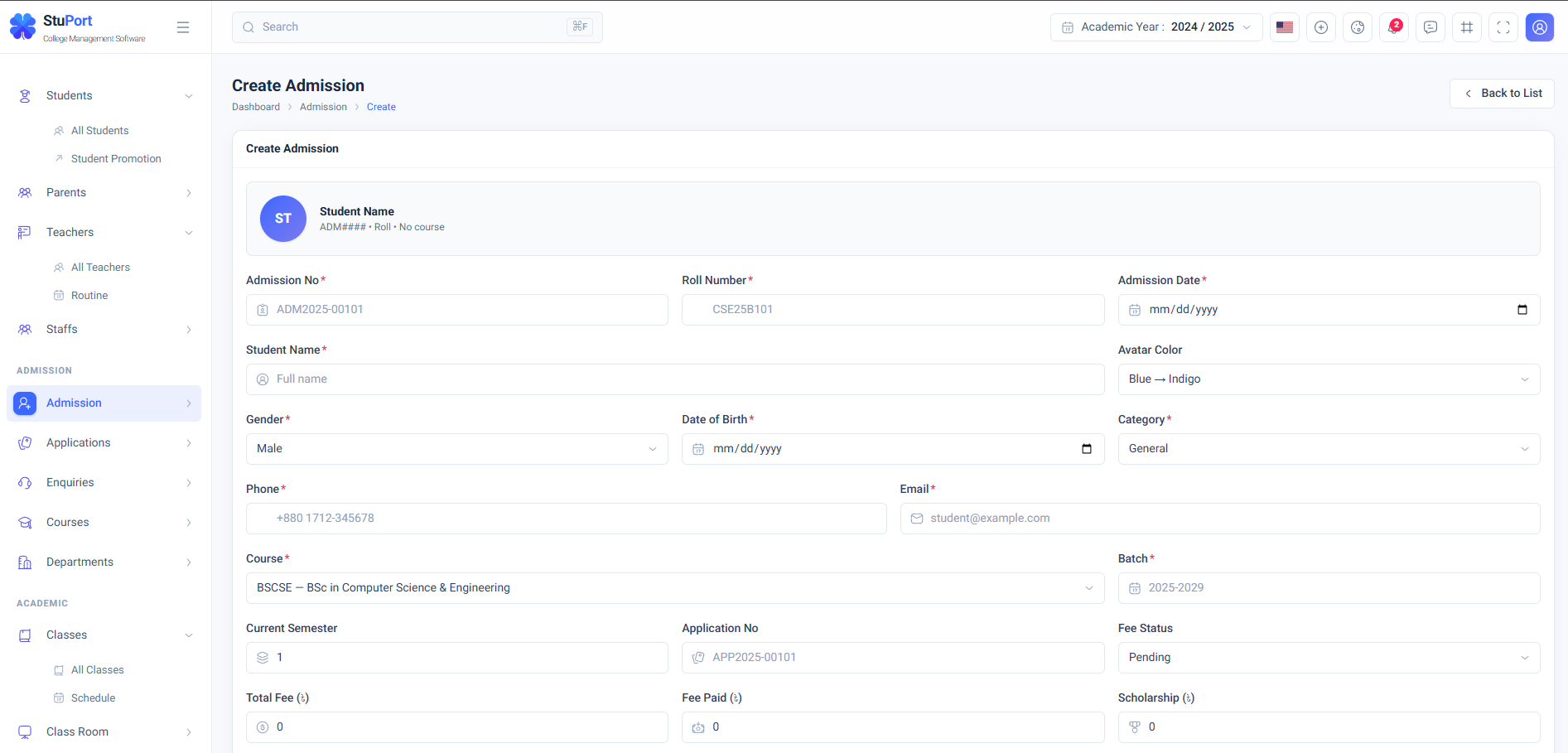Screen dimensions: 1568x753
Task: Click the Applications sidebar icon
Action: tap(25, 443)
